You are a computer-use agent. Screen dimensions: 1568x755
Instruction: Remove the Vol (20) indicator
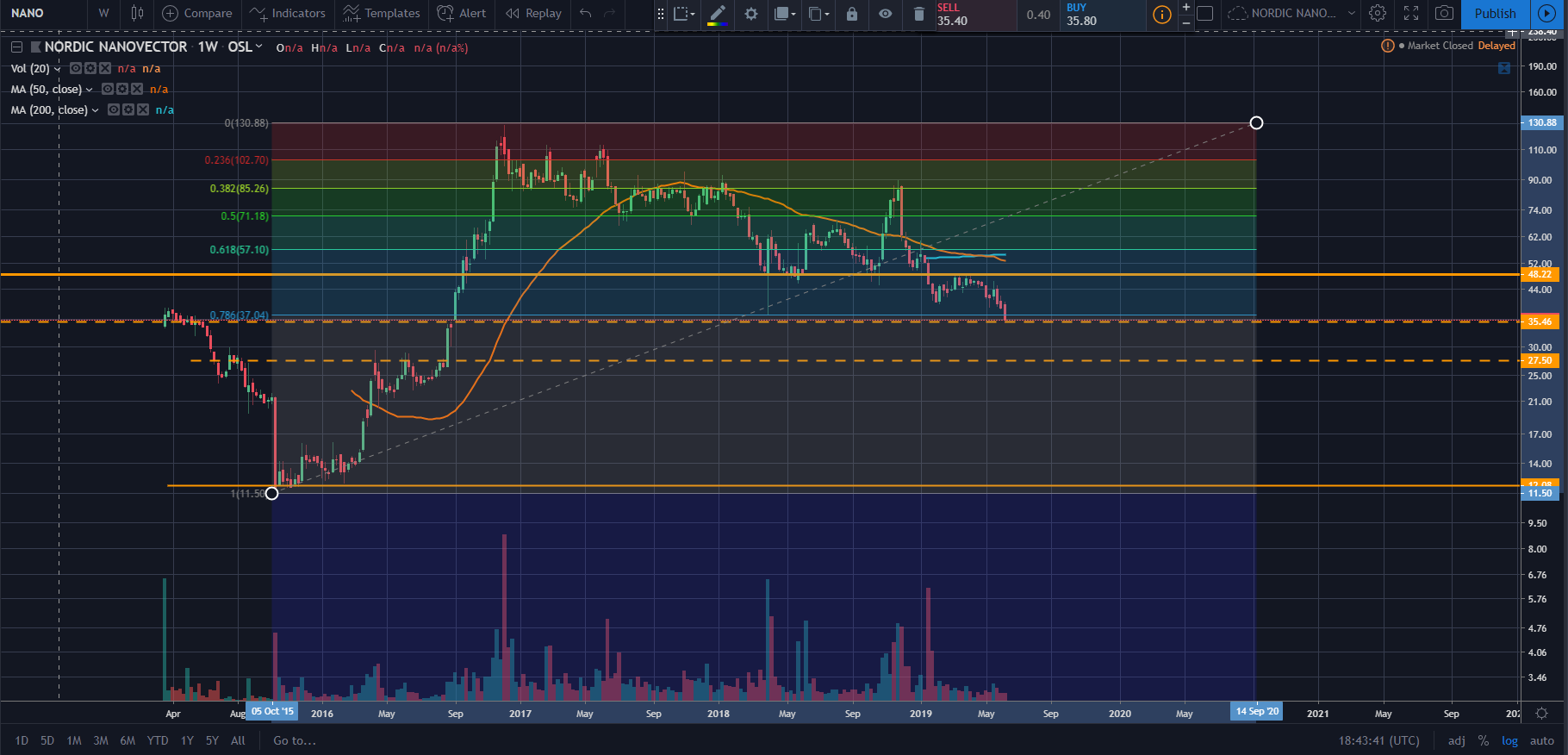coord(105,68)
